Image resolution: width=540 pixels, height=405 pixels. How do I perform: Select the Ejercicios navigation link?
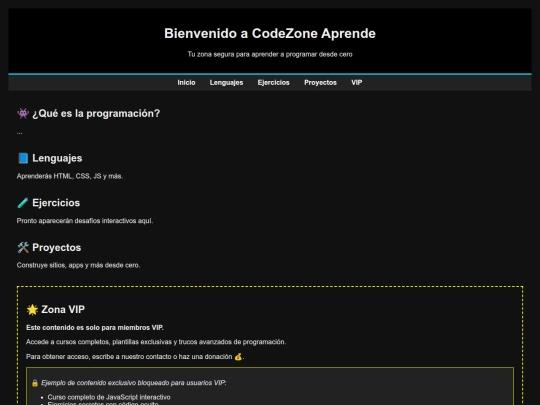(273, 83)
